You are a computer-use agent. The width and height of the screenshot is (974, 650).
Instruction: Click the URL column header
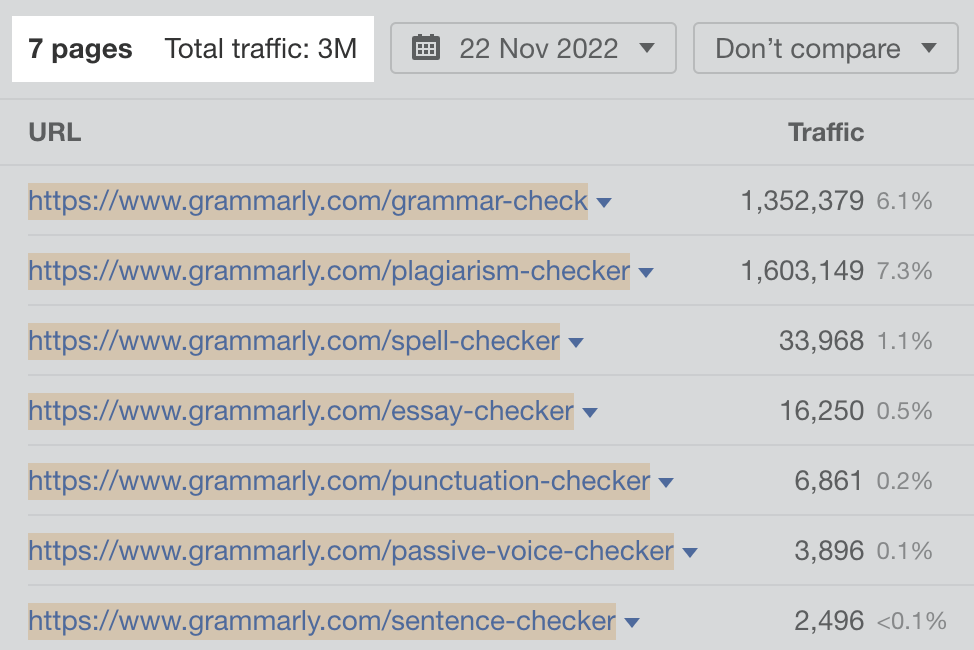point(54,131)
